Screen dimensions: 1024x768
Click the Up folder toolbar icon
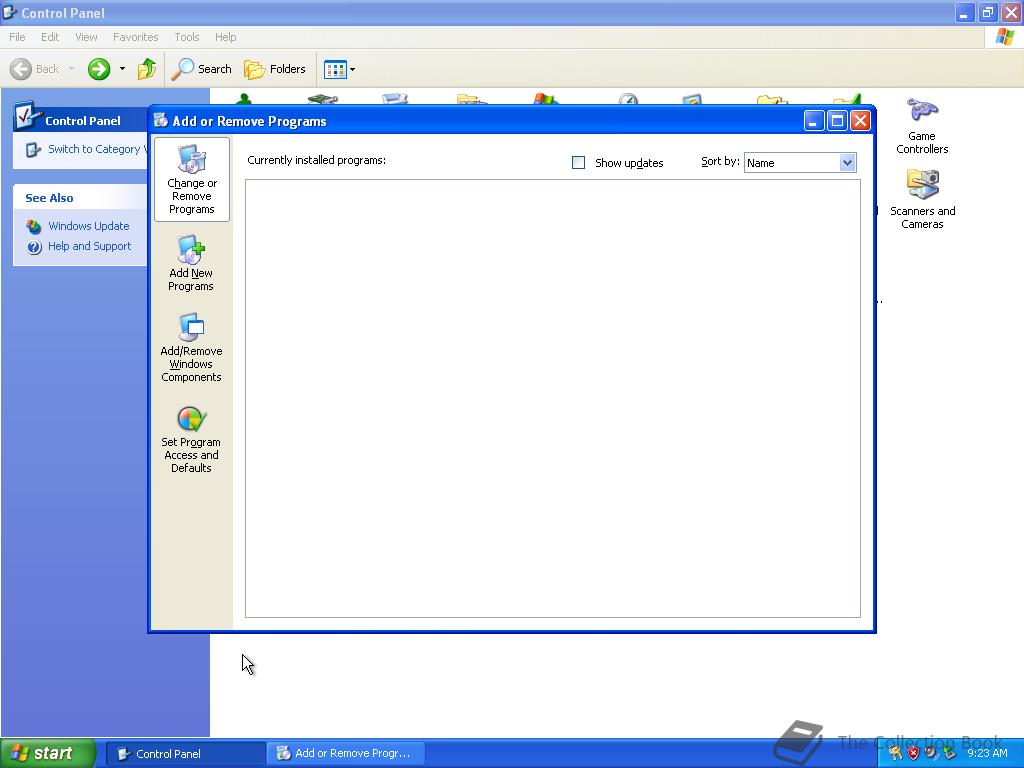[147, 69]
